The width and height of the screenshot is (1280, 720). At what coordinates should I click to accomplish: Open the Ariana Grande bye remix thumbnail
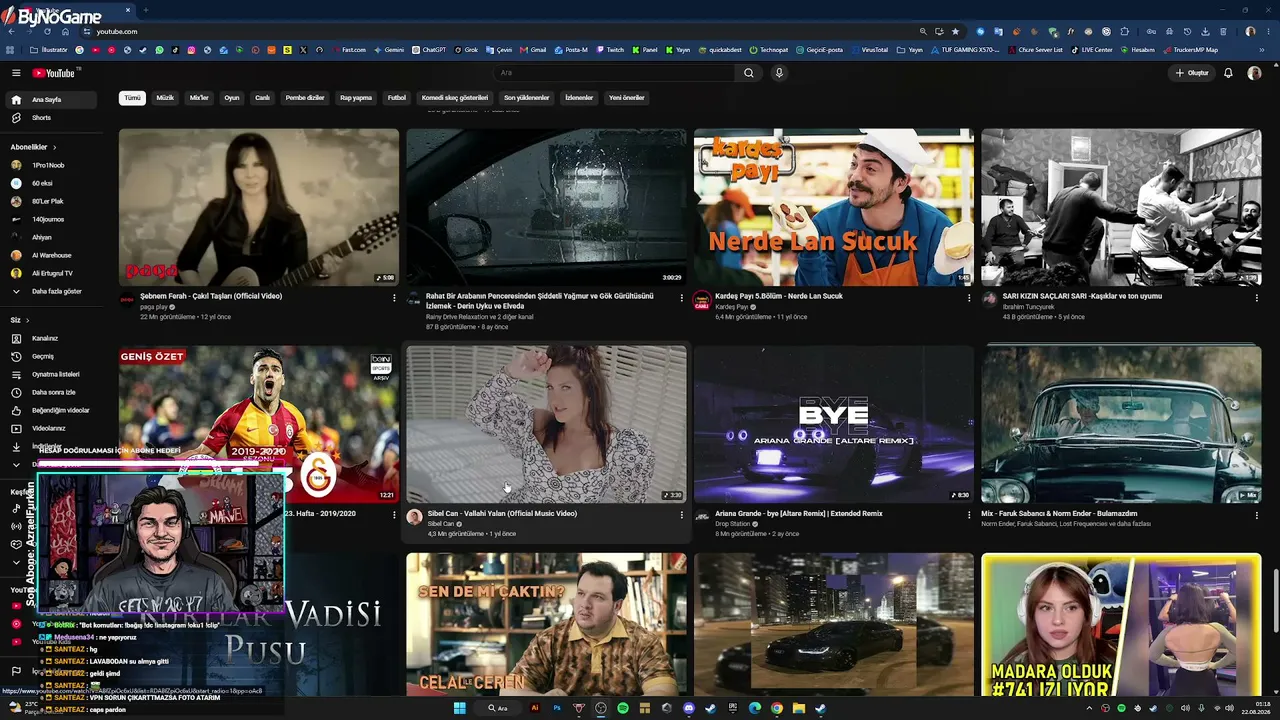coord(834,424)
